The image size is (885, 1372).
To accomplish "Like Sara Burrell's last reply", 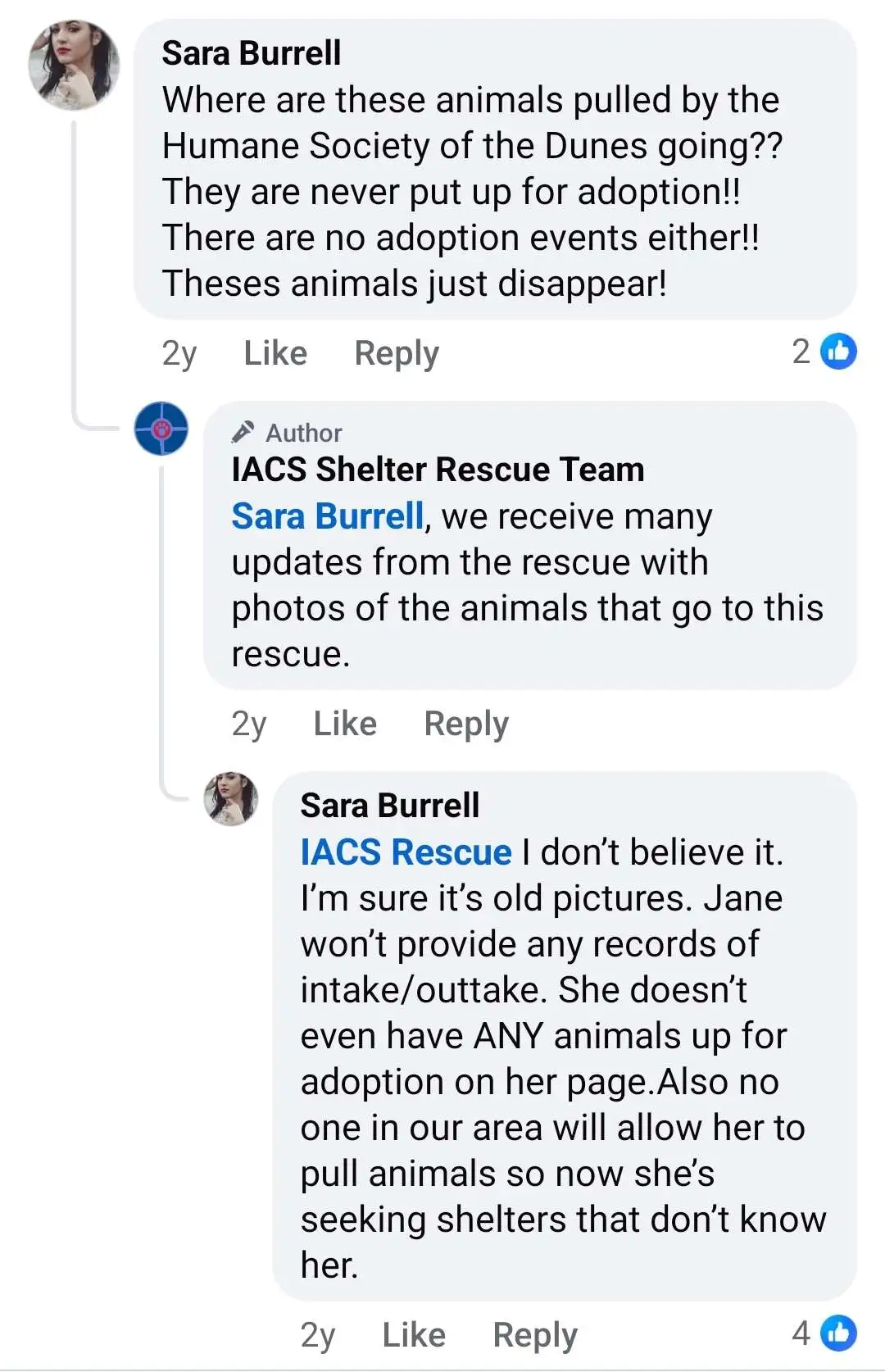I will coord(414,1335).
